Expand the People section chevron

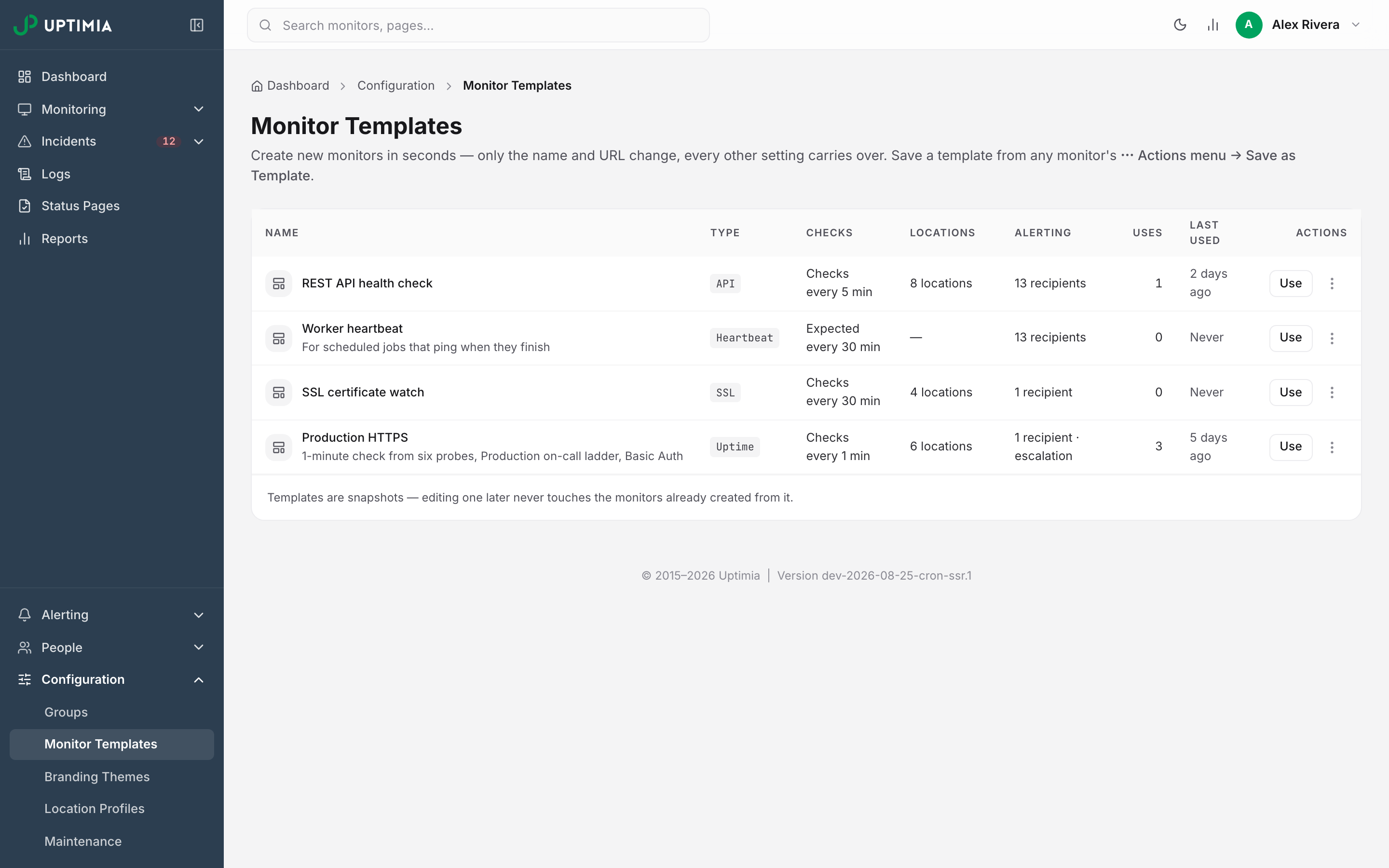pyautogui.click(x=199, y=647)
